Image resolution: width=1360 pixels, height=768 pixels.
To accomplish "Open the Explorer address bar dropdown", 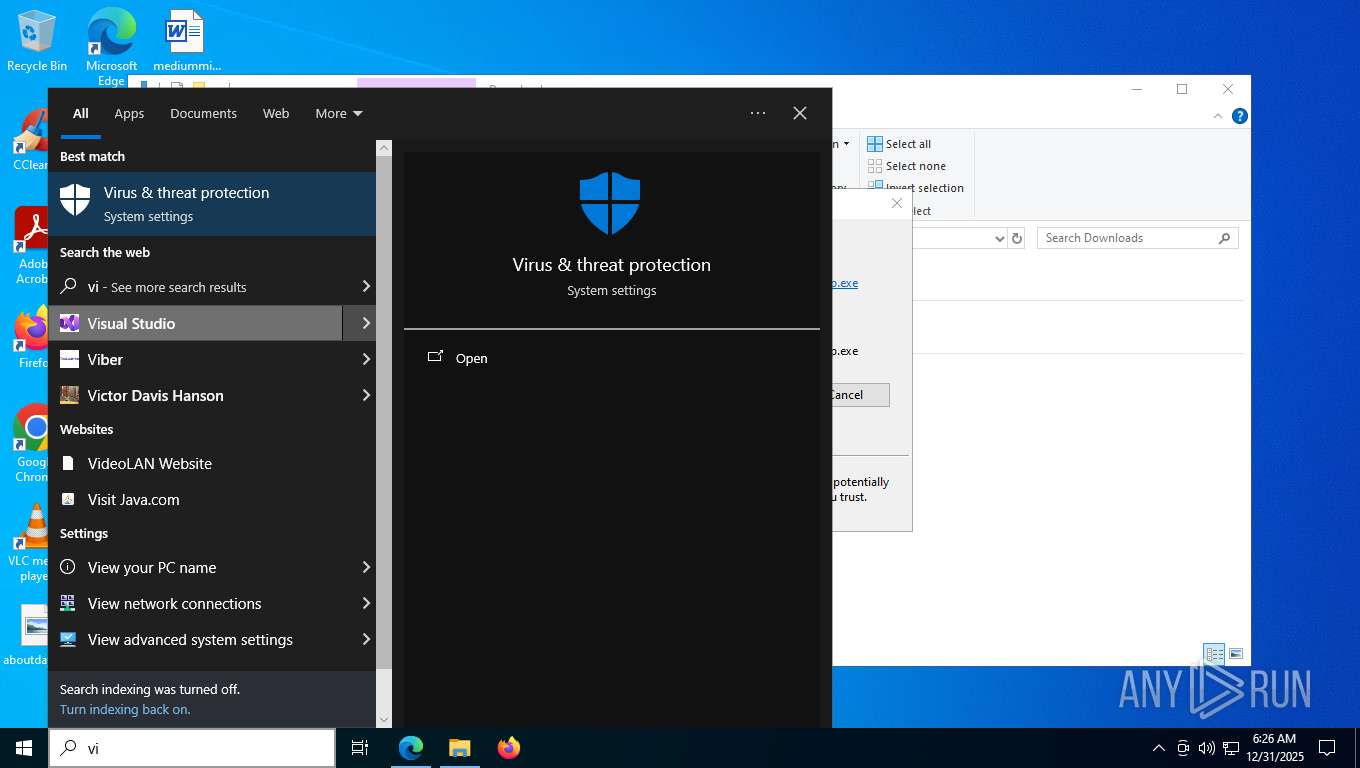I will 999,238.
